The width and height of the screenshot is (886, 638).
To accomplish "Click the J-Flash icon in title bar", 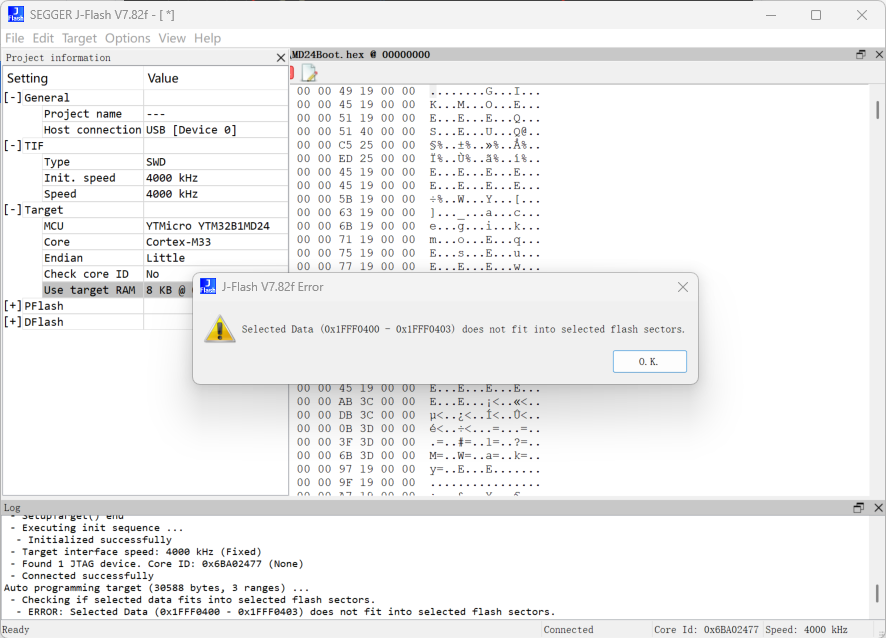I will [16, 14].
